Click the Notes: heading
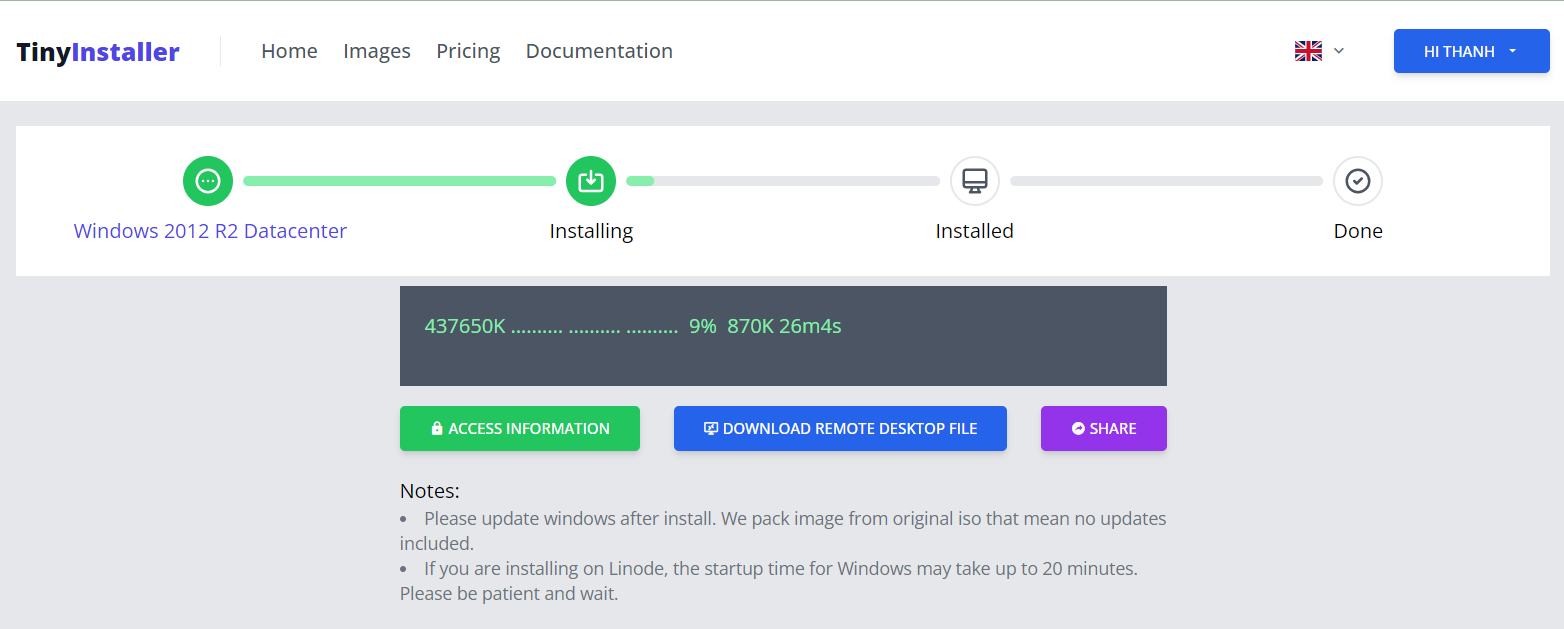 point(429,491)
